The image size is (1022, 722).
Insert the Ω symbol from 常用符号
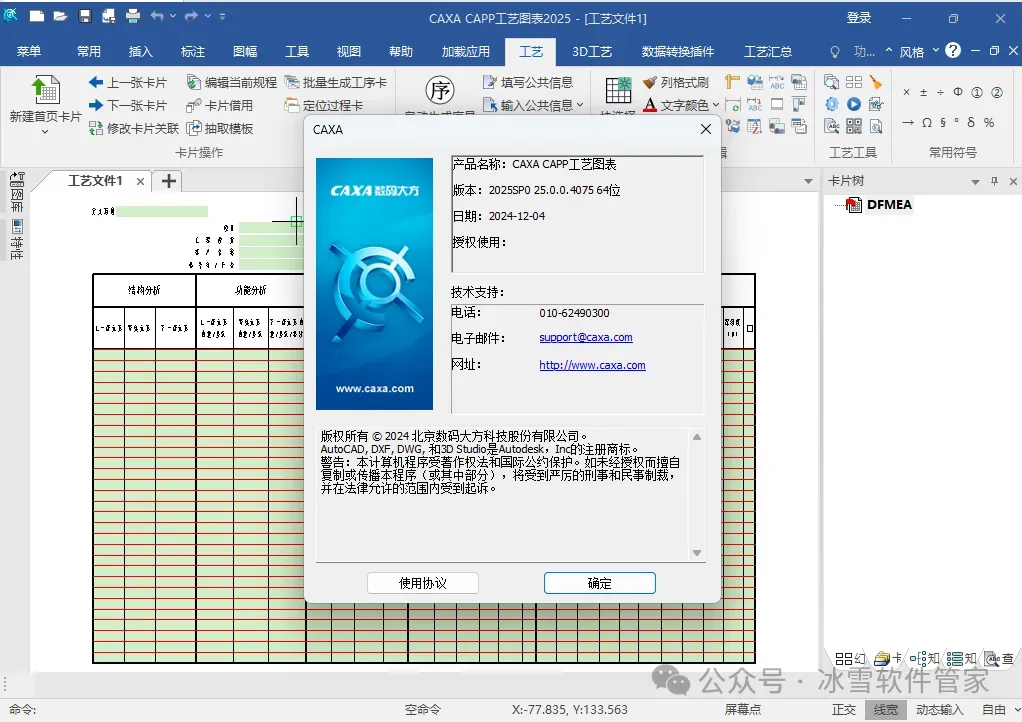927,123
